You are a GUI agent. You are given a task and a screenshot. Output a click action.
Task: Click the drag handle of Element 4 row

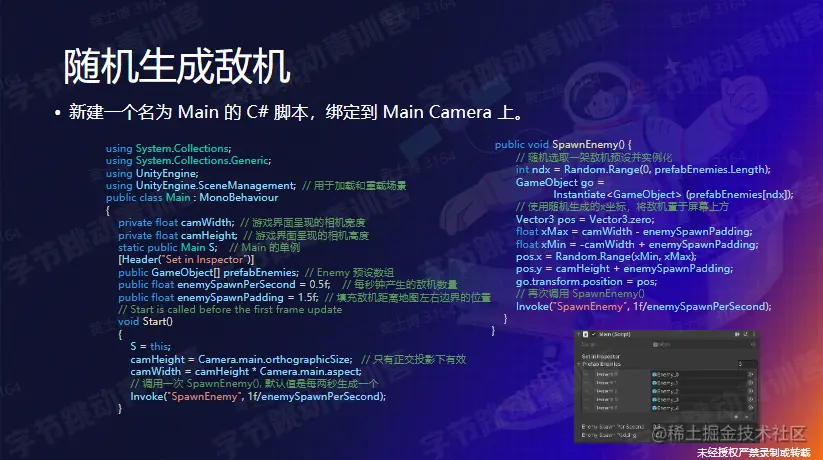[x=586, y=408]
